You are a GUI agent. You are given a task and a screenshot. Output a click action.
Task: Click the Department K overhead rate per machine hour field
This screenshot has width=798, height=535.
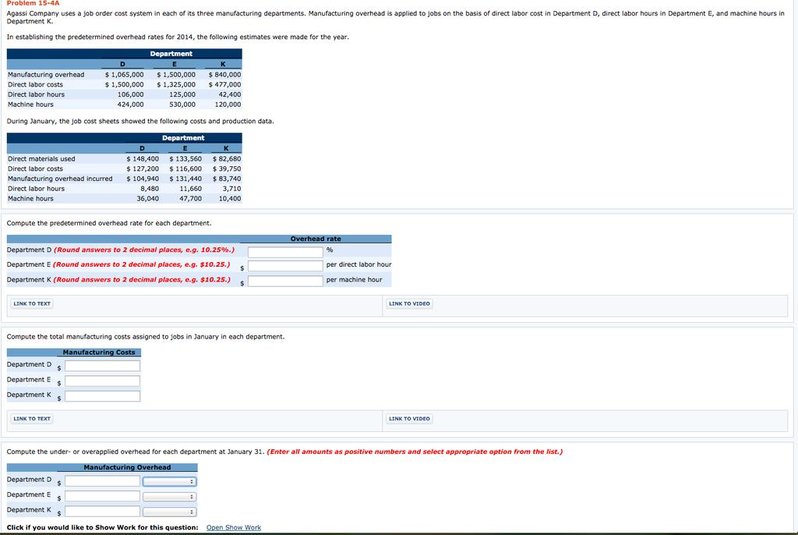click(x=286, y=281)
